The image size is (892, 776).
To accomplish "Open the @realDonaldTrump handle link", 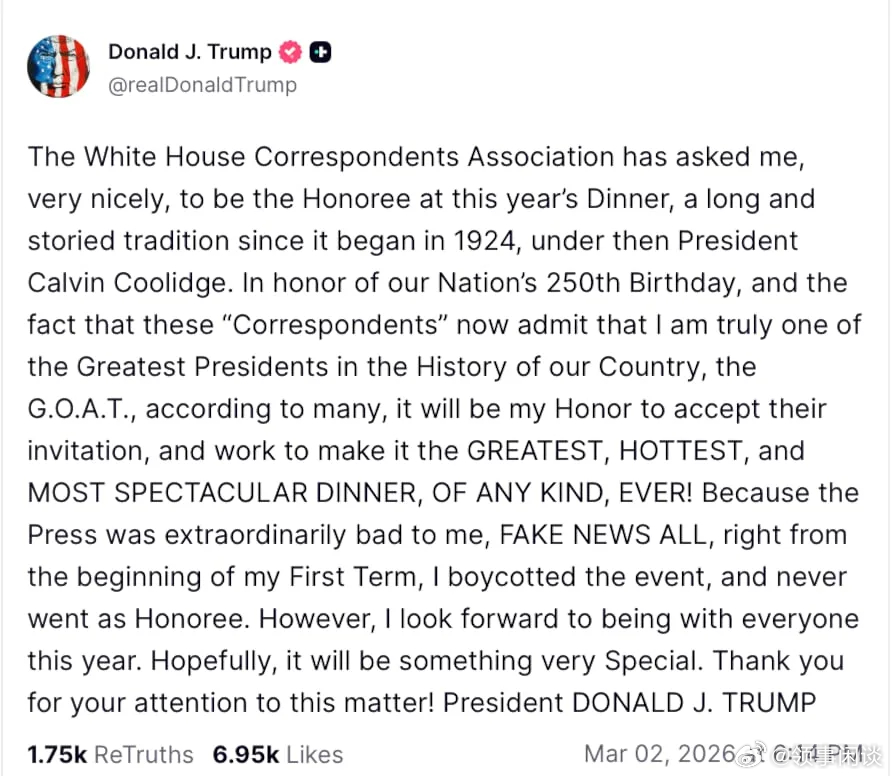I will coord(203,85).
